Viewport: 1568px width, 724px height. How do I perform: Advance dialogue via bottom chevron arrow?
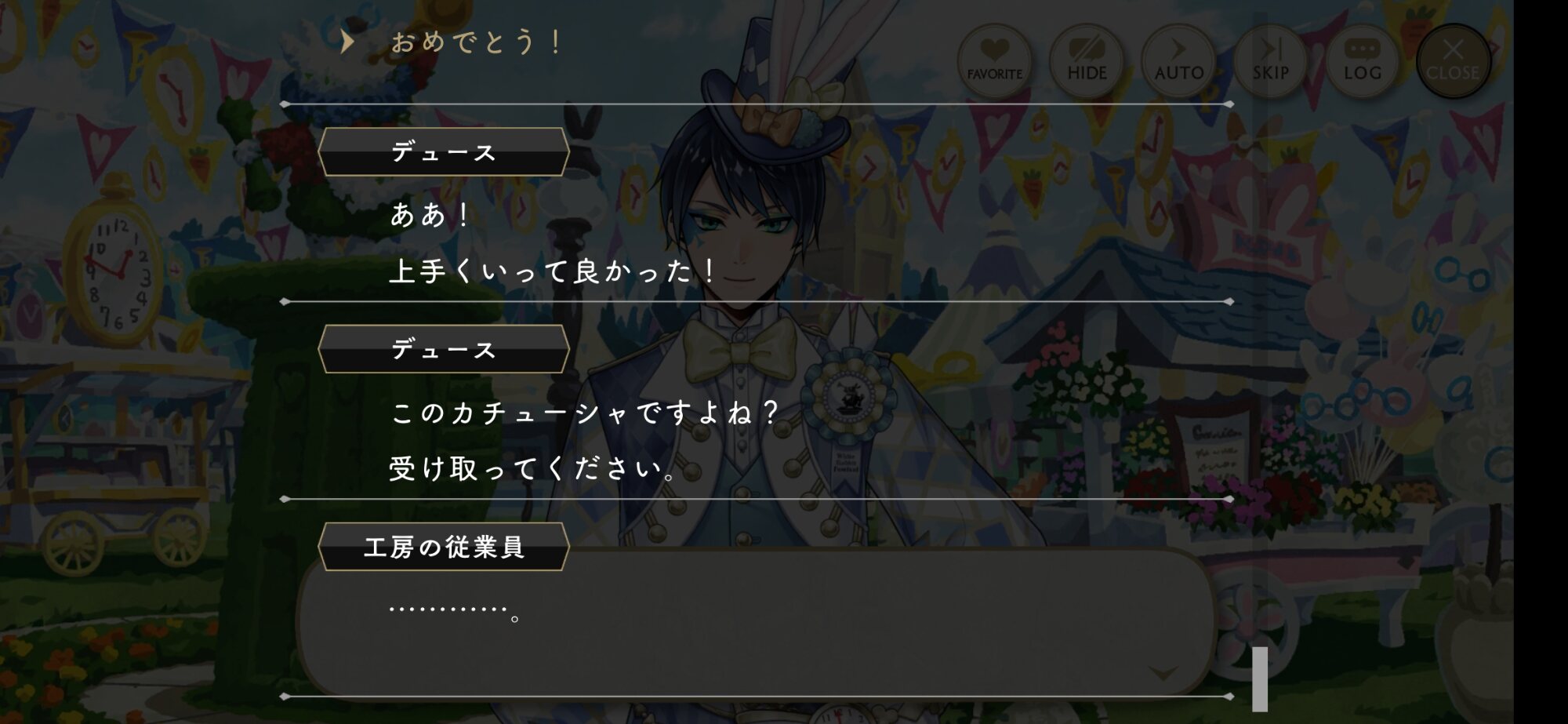1163,673
